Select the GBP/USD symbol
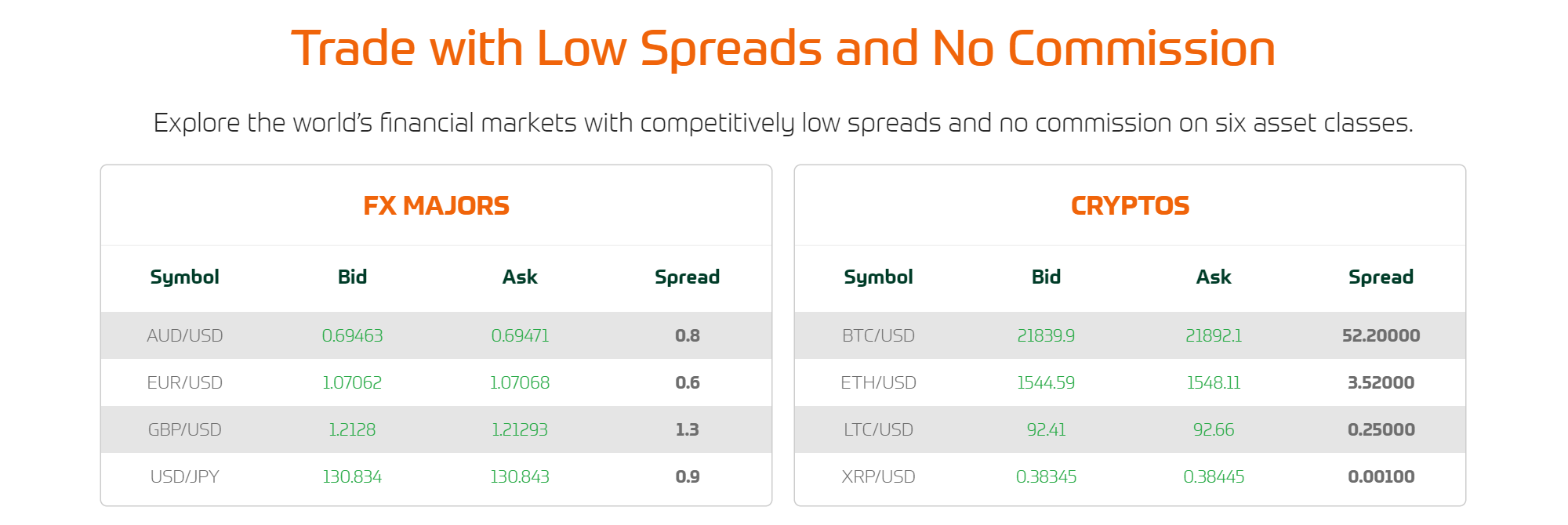Viewport: 1568px width, 525px height. (185, 429)
